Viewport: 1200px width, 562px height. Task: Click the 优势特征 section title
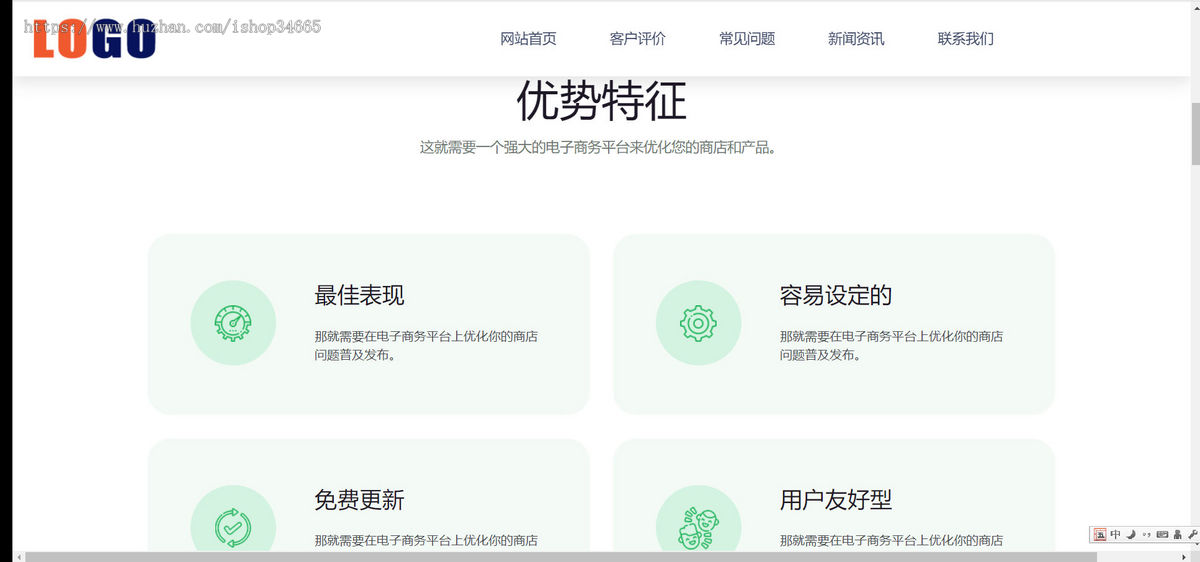coord(601,101)
